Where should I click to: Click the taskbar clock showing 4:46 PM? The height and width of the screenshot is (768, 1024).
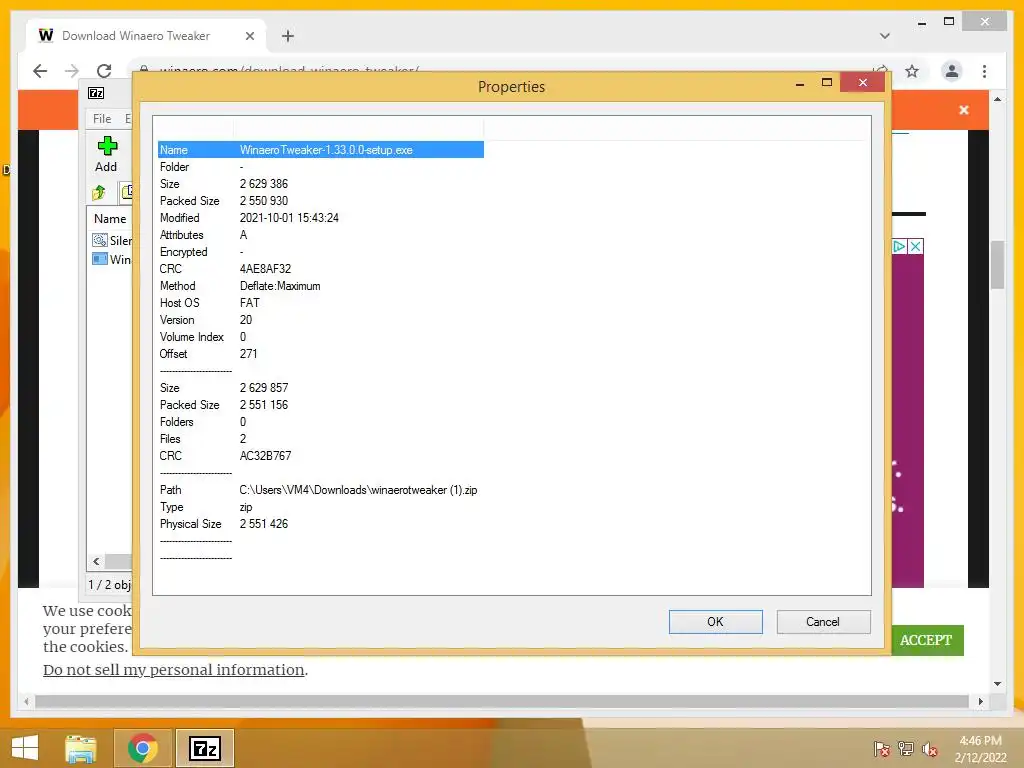980,749
